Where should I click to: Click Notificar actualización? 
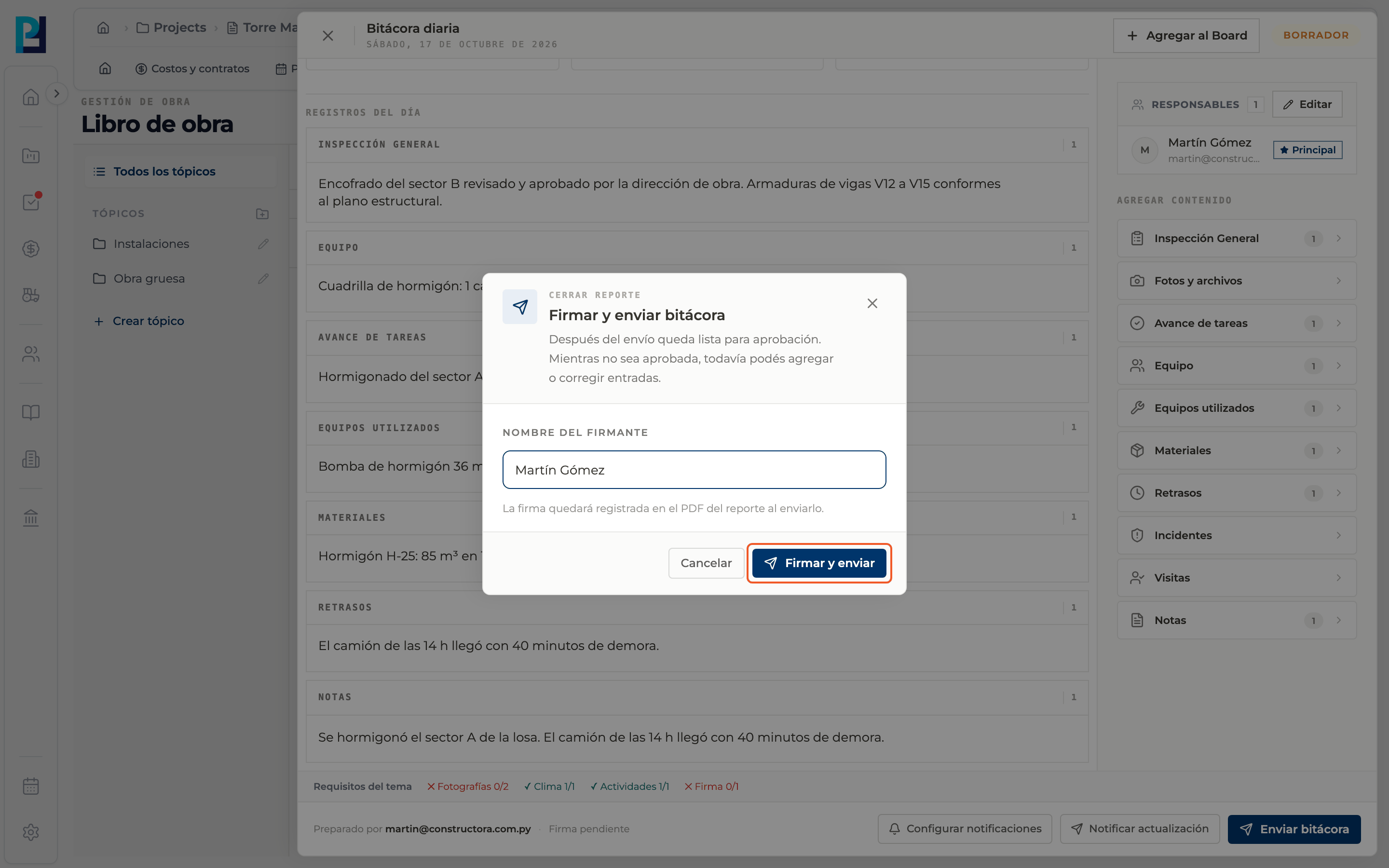pyautogui.click(x=1140, y=829)
